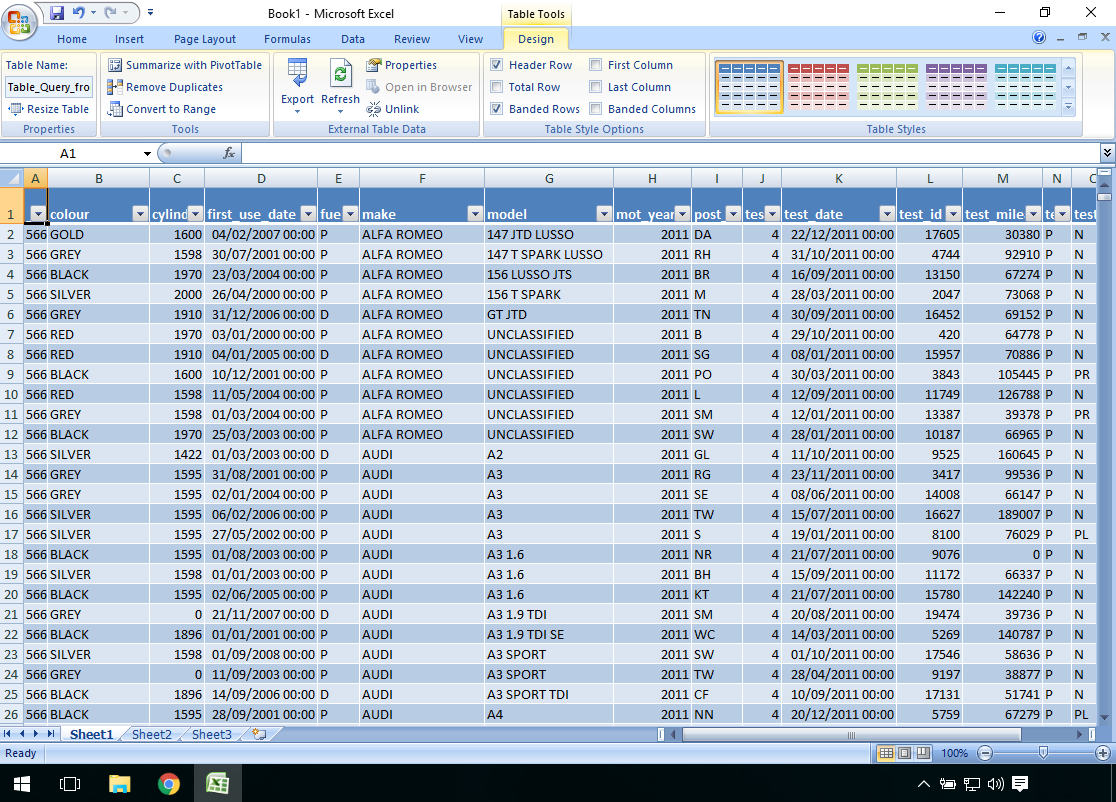Viewport: 1116px width, 802px height.
Task: Switch to the Formulas ribbon tab
Action: click(287, 39)
